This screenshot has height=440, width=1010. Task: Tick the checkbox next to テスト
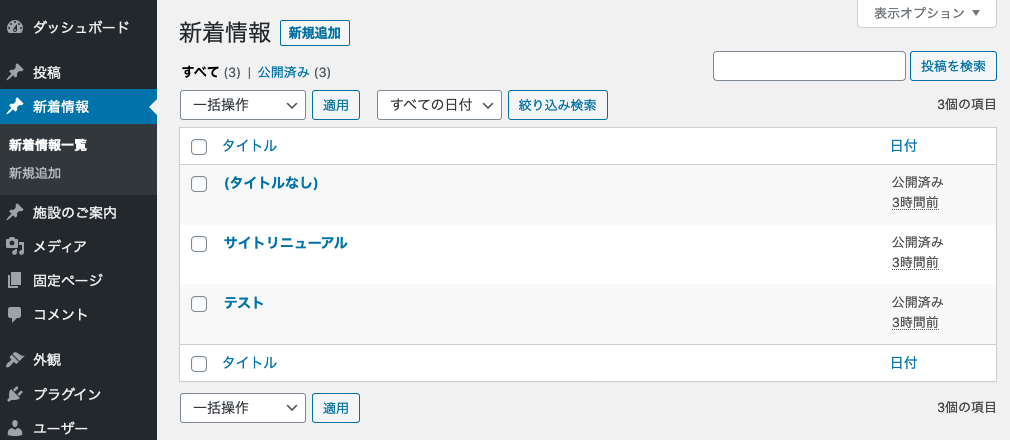click(x=199, y=303)
